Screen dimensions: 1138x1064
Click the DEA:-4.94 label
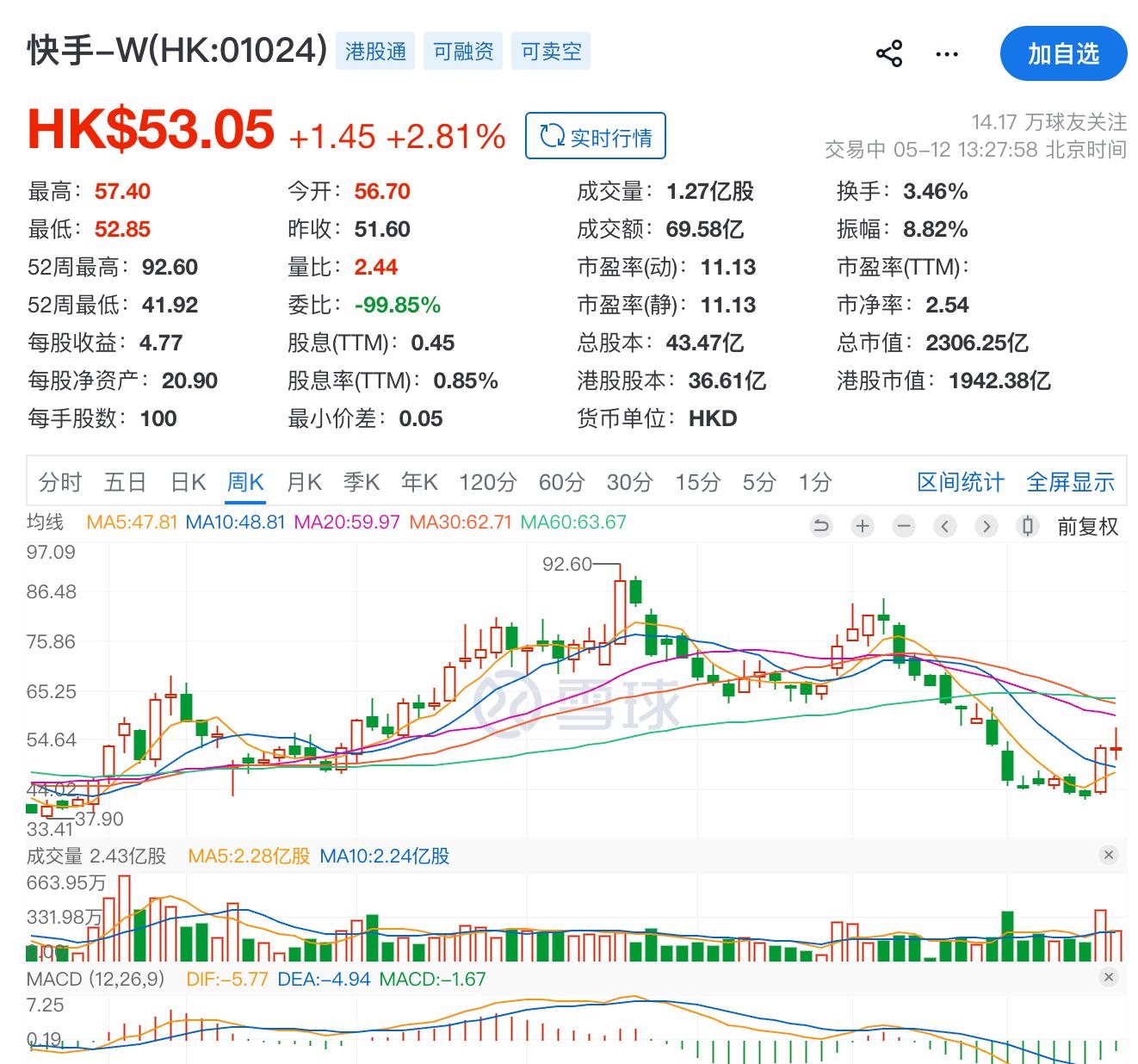click(324, 979)
